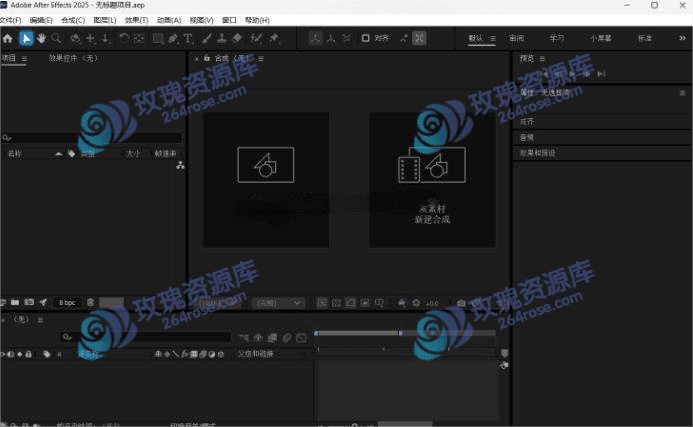Open the 合成(C) menu
The width and height of the screenshot is (693, 427).
click(73, 20)
